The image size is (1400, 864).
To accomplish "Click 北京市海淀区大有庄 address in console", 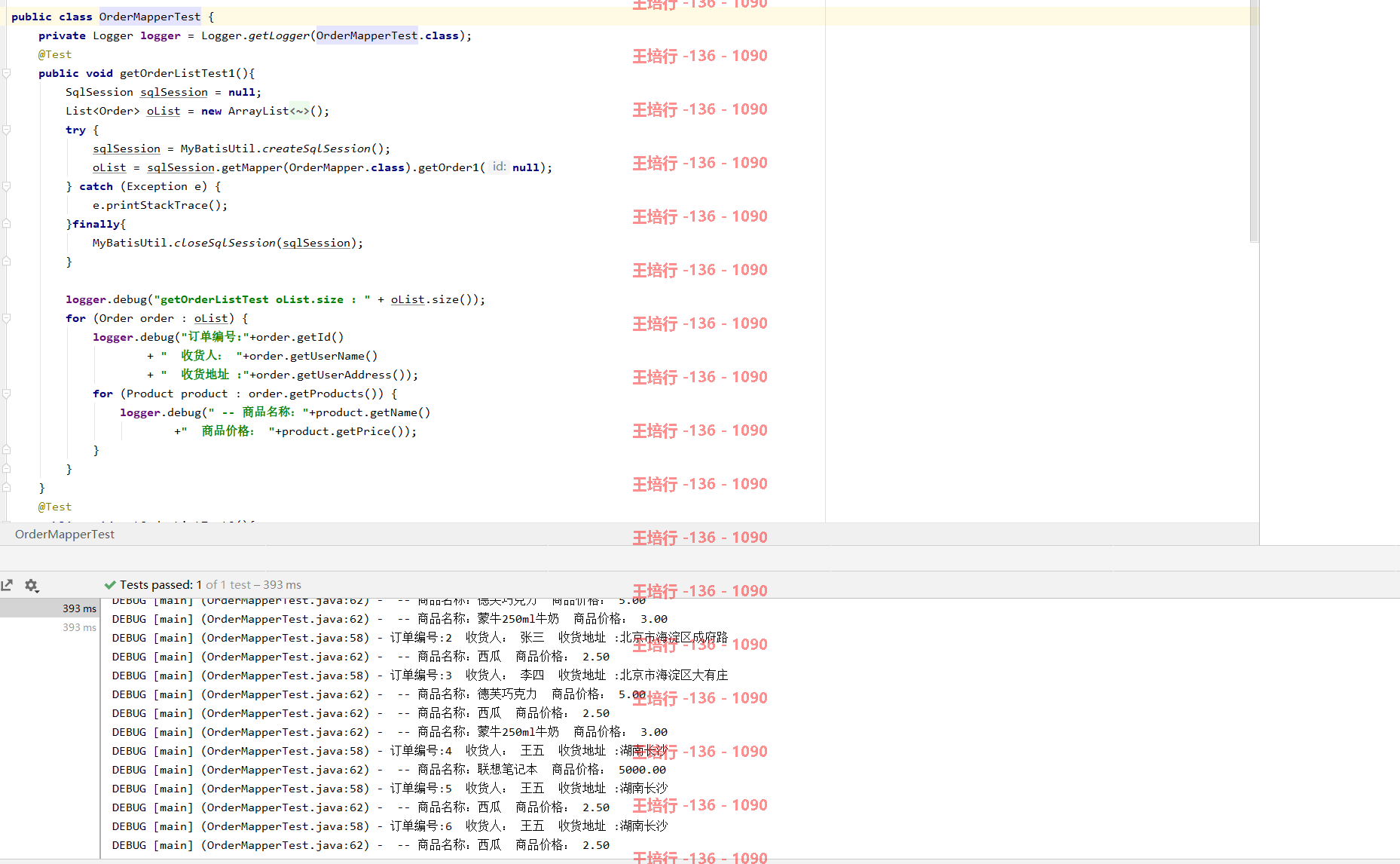I will [674, 676].
